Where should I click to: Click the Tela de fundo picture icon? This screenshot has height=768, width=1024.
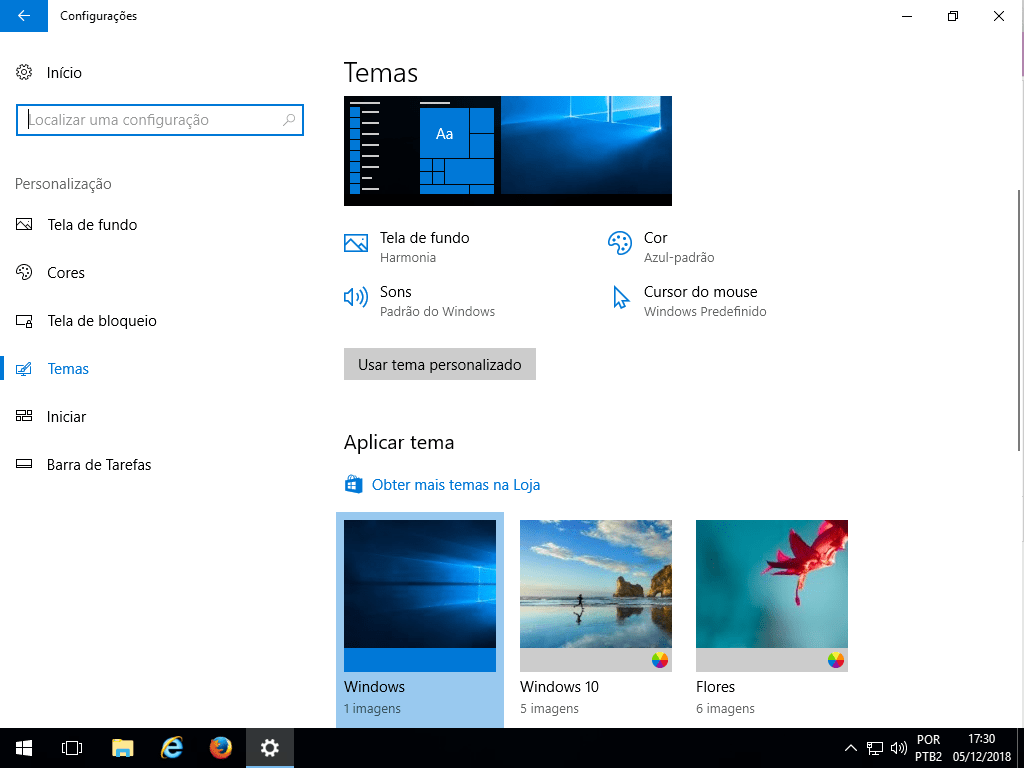356,243
